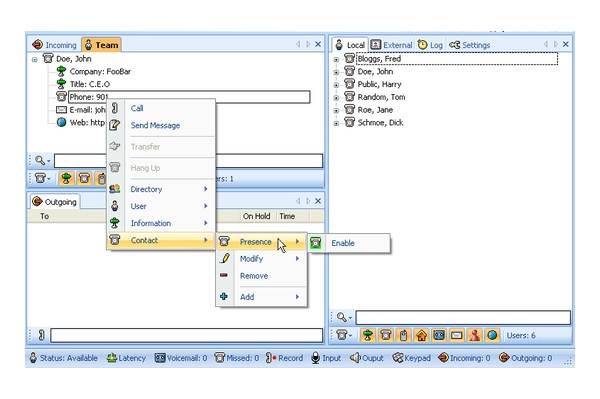Viewport: 600px width, 399px height.
Task: Open phone dropdown in Team panel toolbar
Action: 42,178
